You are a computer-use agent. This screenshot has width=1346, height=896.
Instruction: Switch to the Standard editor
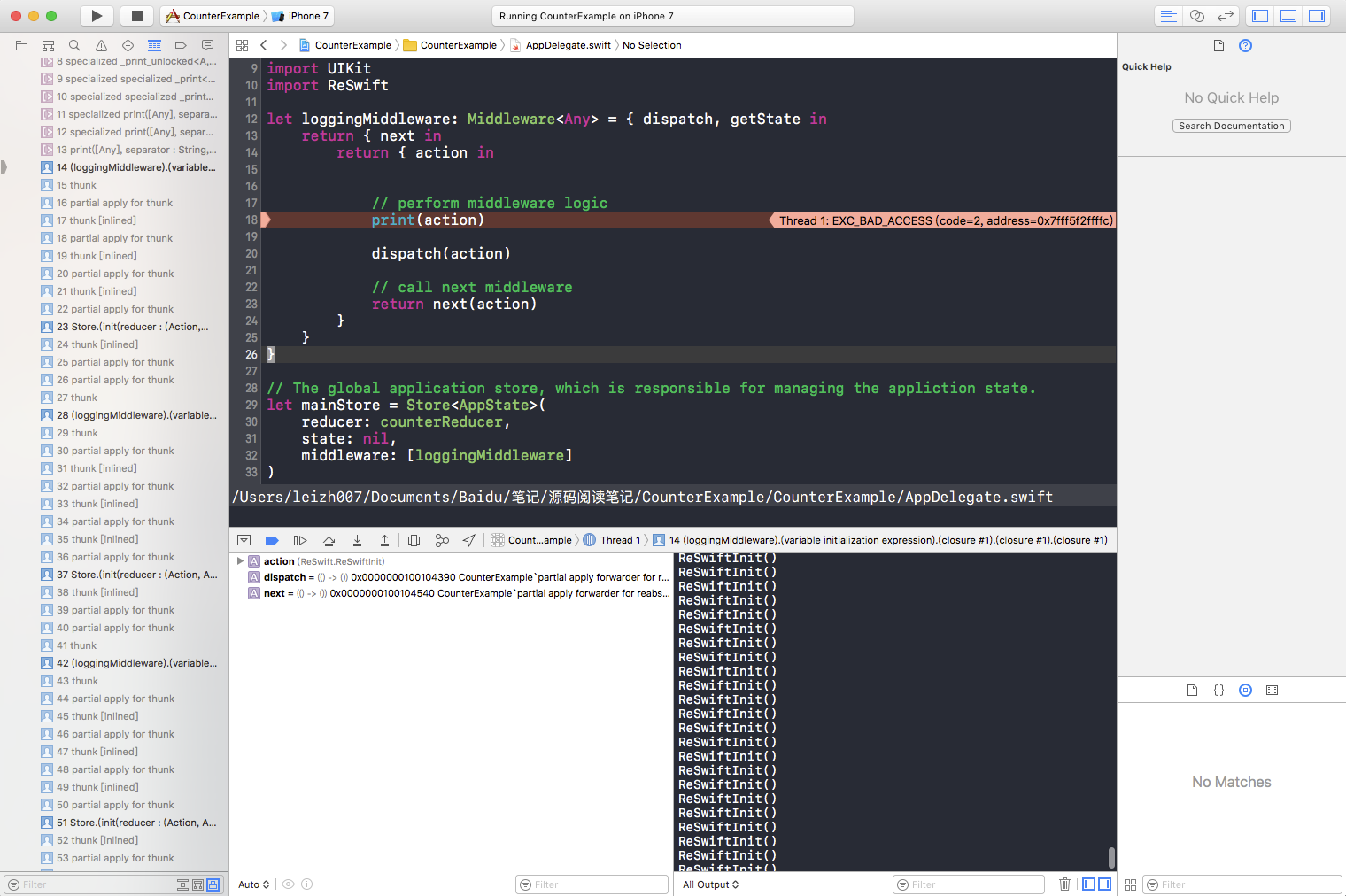[1169, 16]
